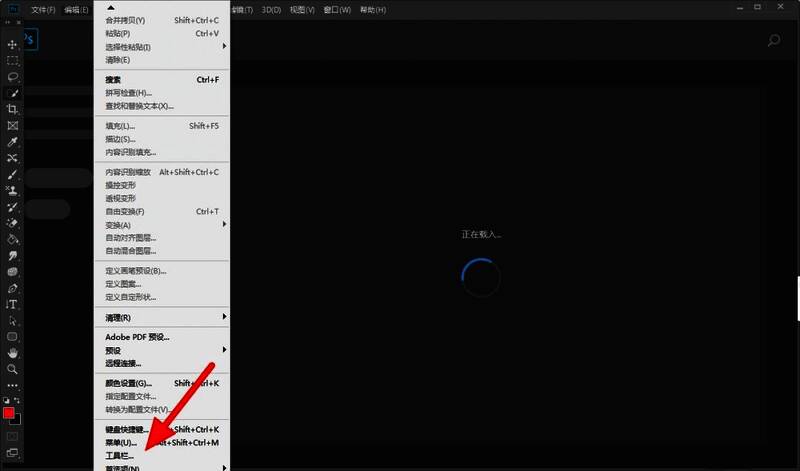Select the Horizontal Type tool
This screenshot has height=471, width=800.
tap(13, 304)
